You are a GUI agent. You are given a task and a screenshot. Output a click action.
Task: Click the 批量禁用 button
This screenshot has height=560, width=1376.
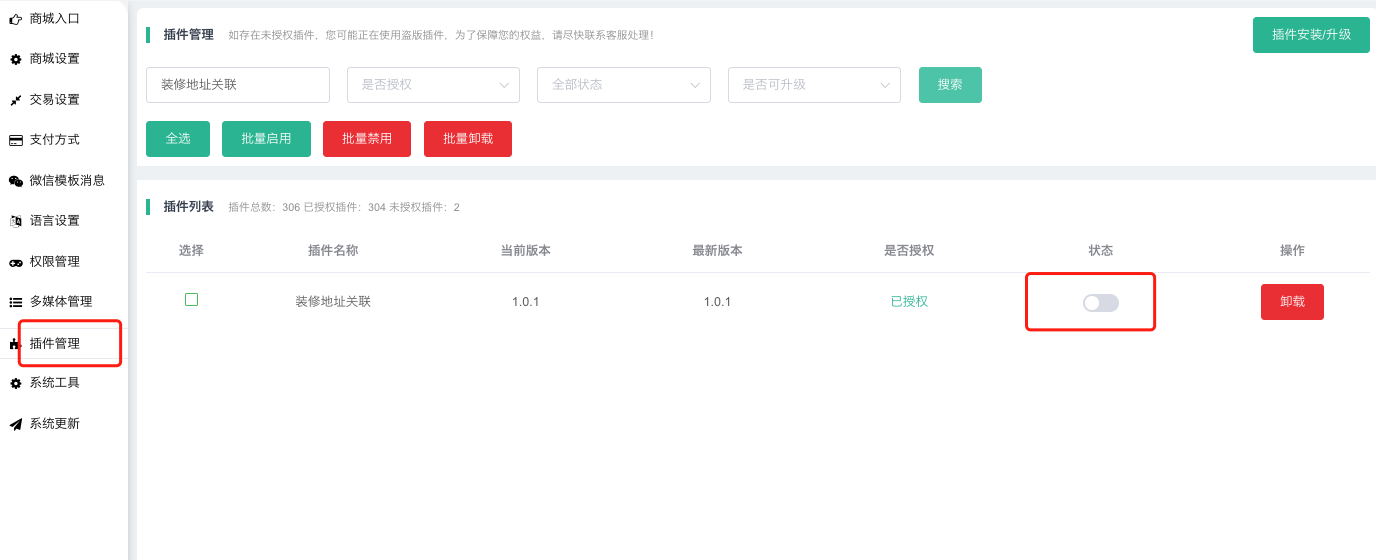pos(367,139)
